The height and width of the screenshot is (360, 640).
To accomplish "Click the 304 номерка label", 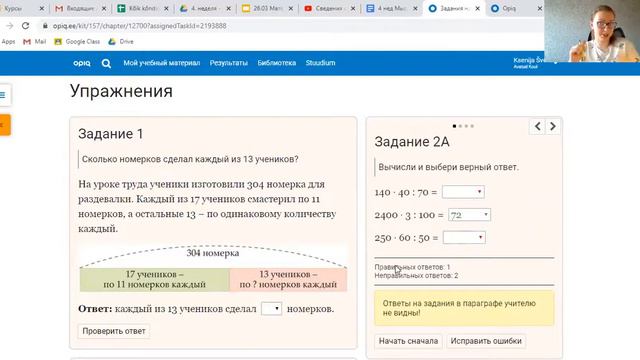I will pos(213,253).
